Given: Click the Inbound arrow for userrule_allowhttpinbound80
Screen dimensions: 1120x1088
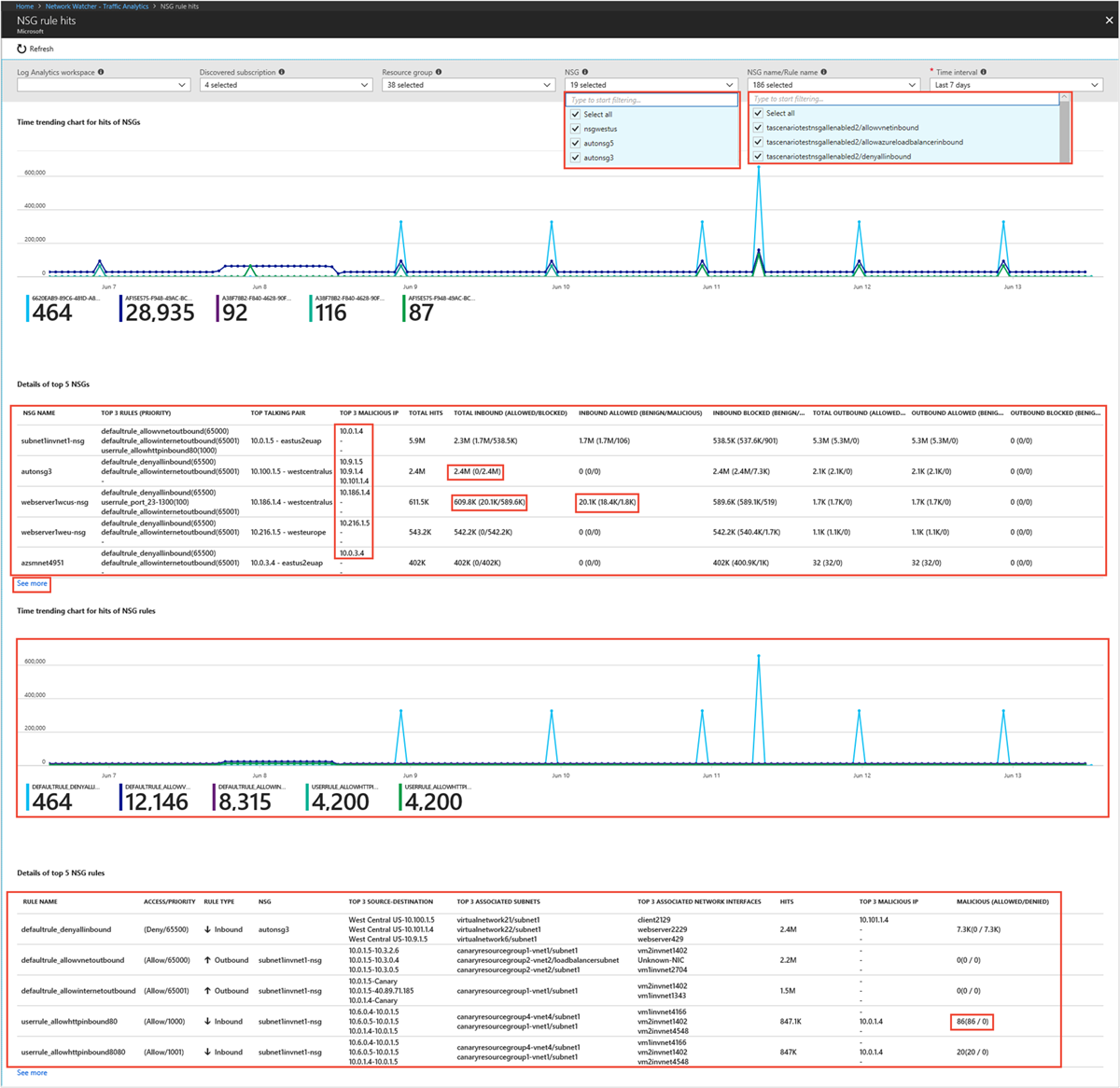Looking at the screenshot, I should pos(207,1022).
